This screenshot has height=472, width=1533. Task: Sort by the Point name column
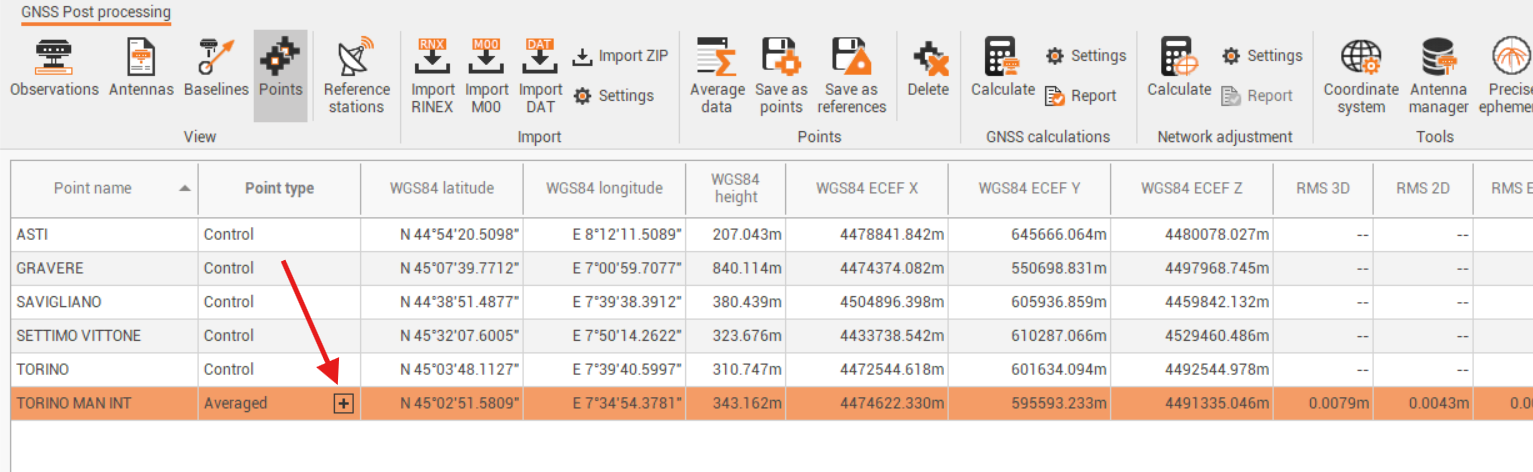click(93, 188)
